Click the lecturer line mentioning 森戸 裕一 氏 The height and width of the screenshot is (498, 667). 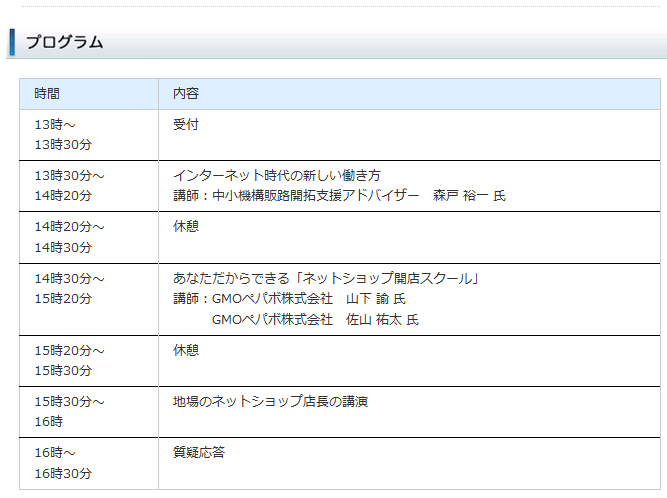[339, 196]
